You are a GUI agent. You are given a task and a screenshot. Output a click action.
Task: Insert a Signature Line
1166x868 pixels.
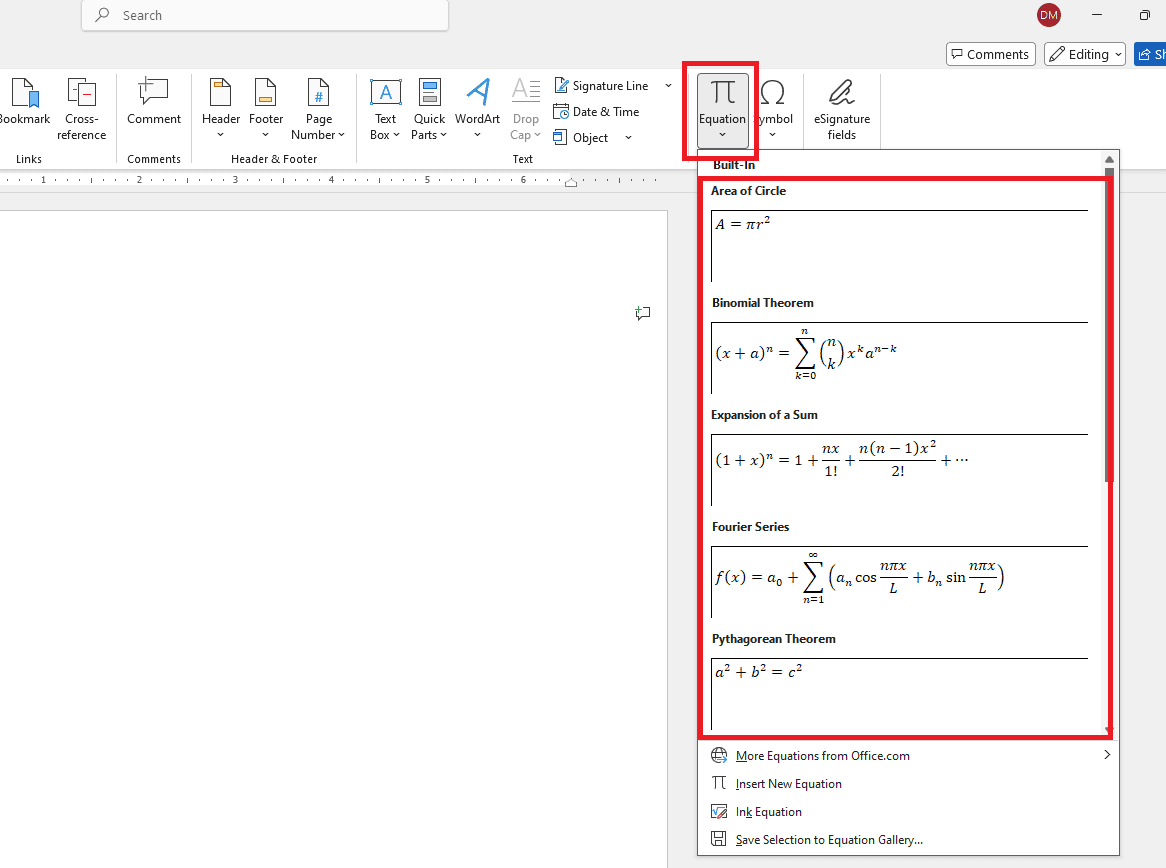[602, 86]
